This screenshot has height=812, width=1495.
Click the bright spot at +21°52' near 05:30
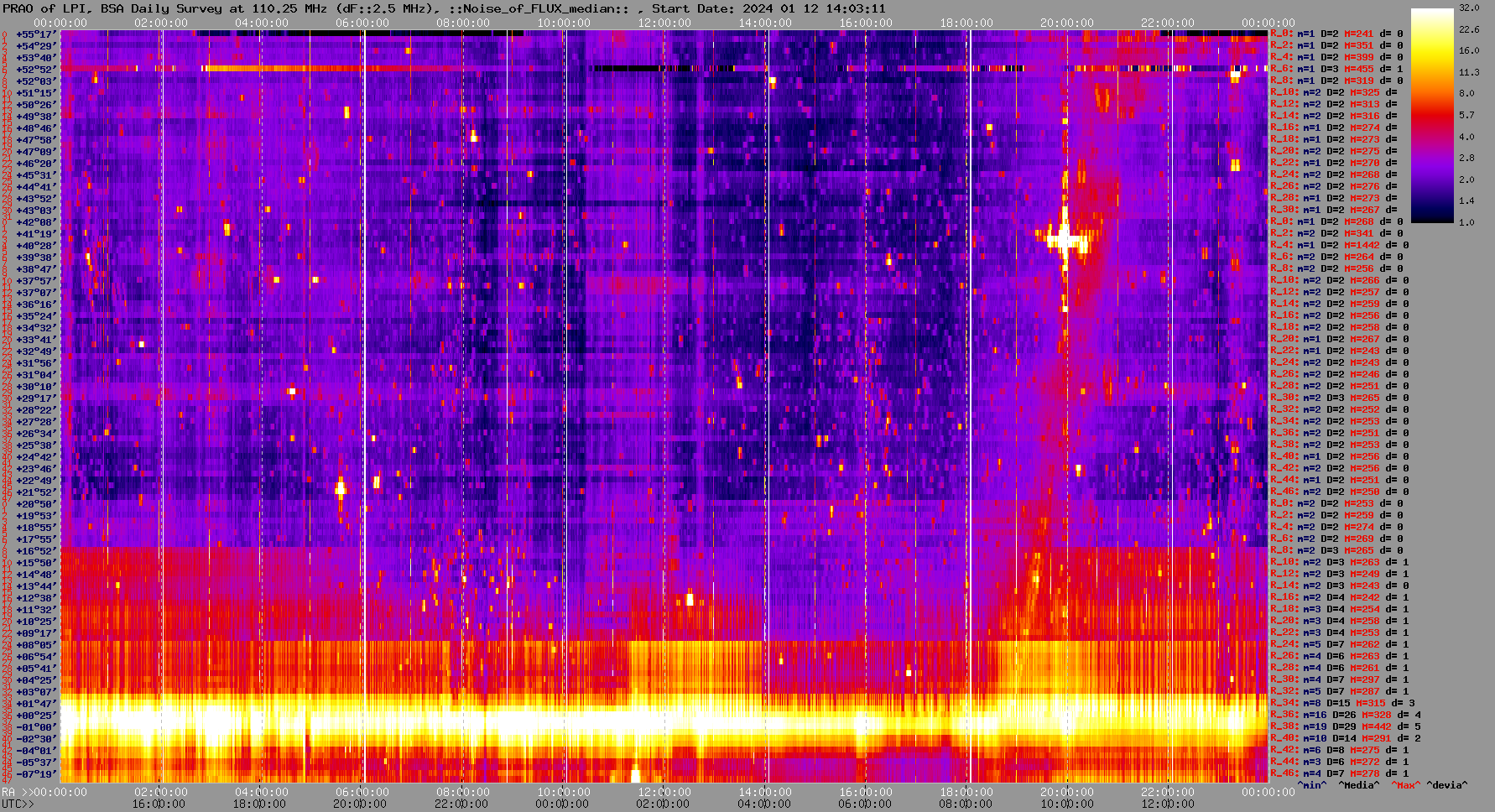[x=341, y=487]
